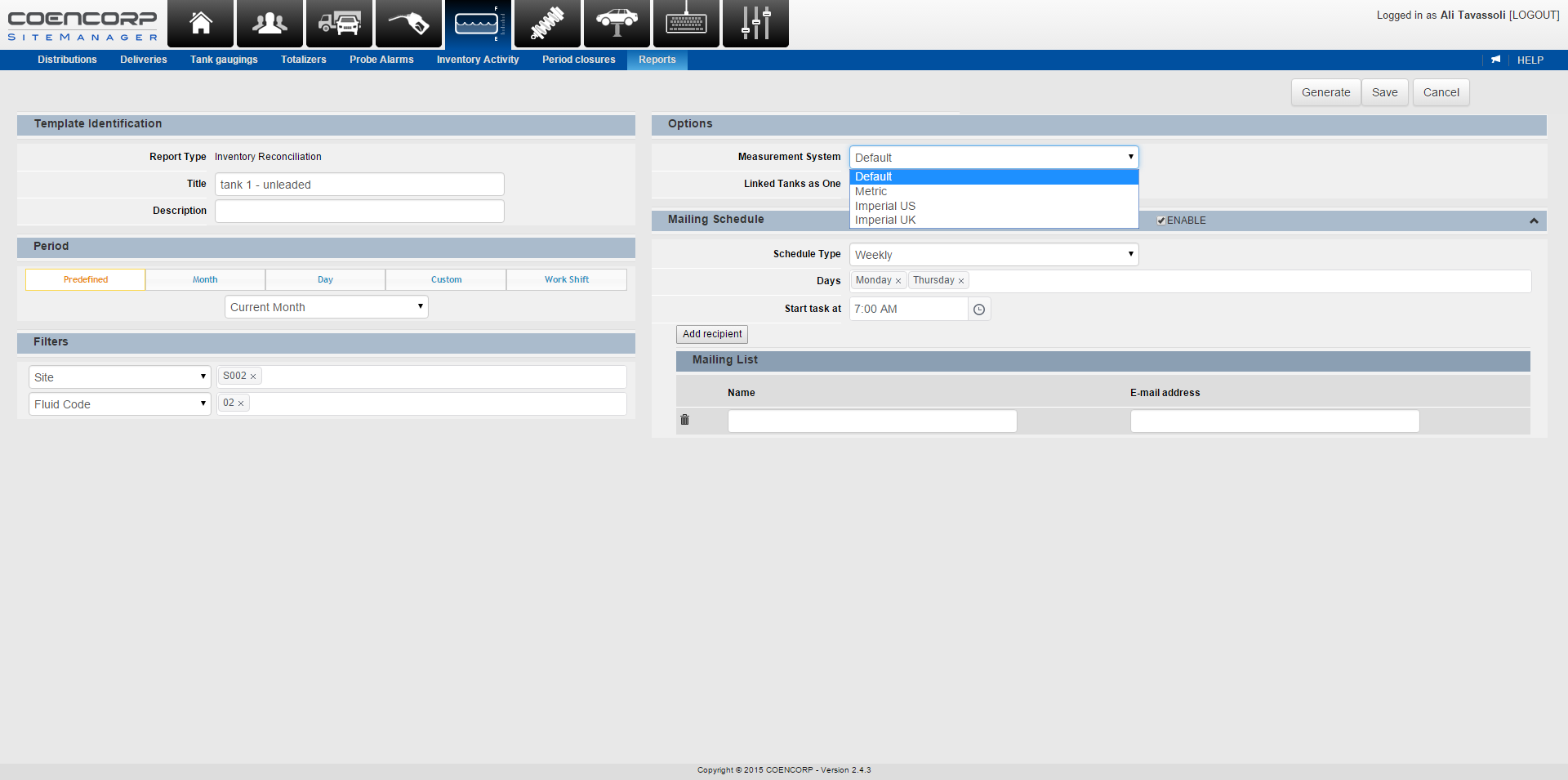This screenshot has width=1568, height=780.
Task: Remove the S002 site filter tag
Action: (253, 376)
